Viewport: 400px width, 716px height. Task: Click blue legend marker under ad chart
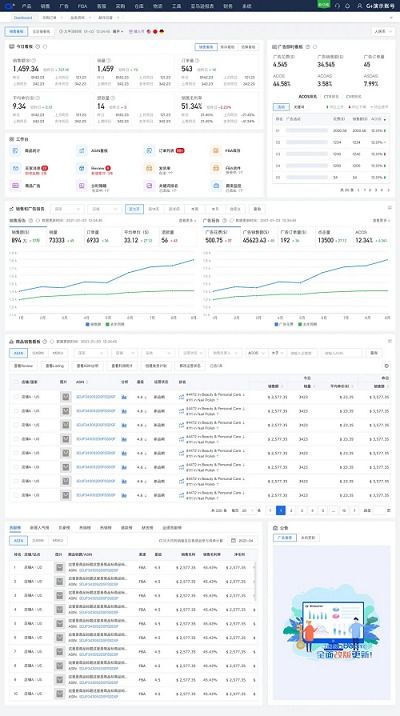point(276,324)
